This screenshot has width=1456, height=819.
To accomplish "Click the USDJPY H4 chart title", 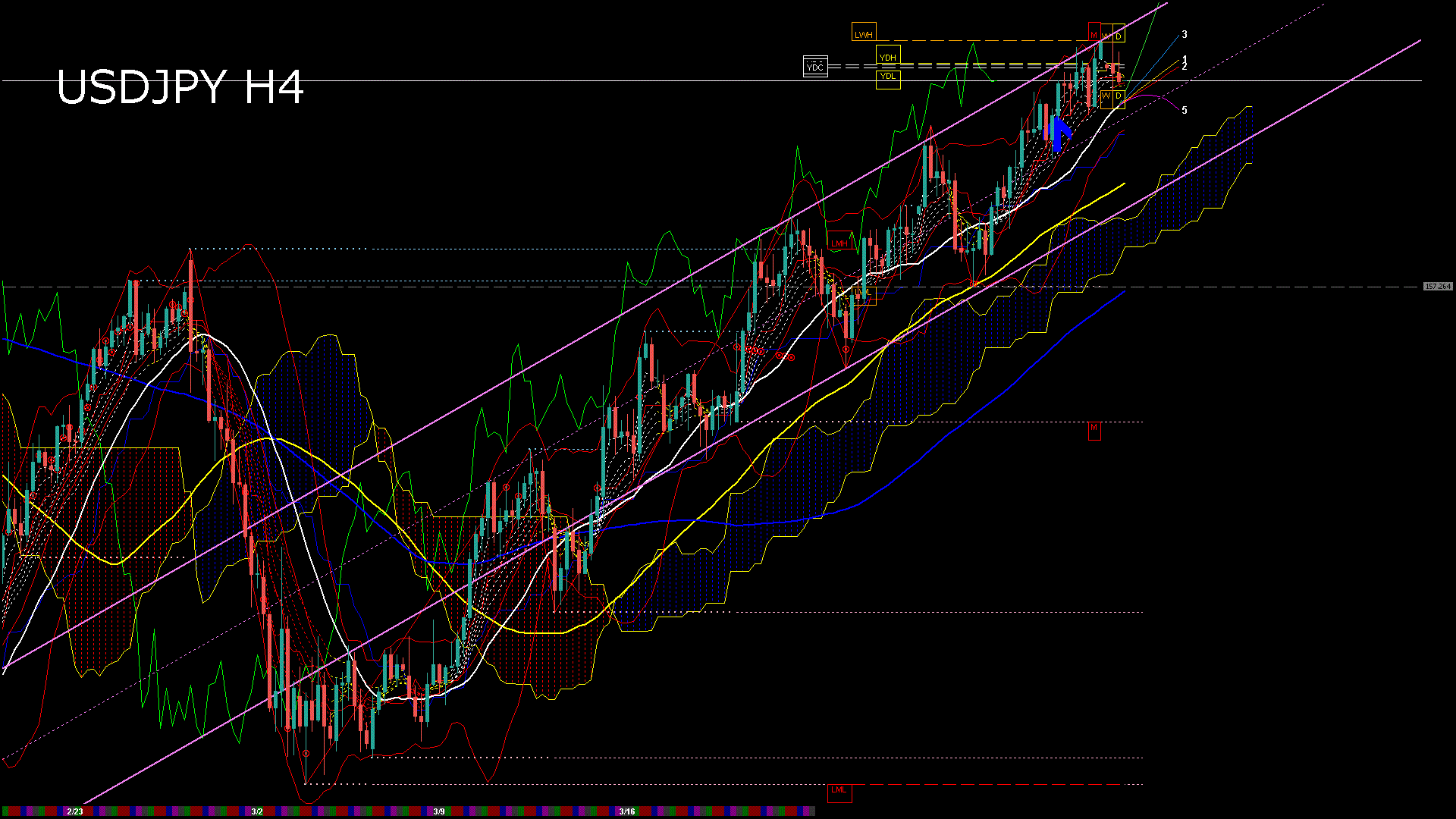I will coord(180,87).
